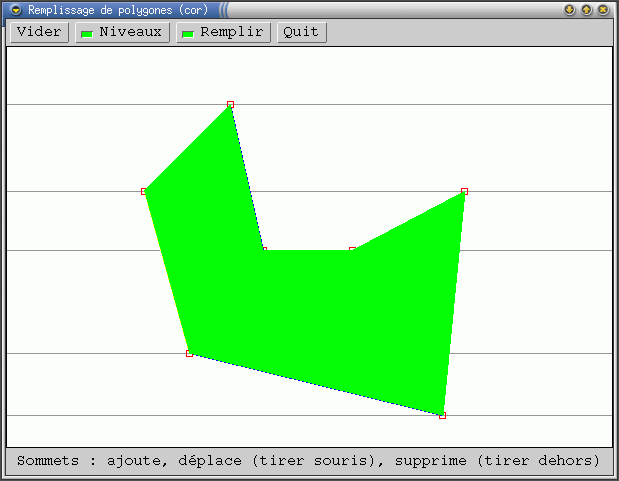This screenshot has height=481, width=619.
Task: Minimize the window using title bar icon
Action: coord(569,9)
